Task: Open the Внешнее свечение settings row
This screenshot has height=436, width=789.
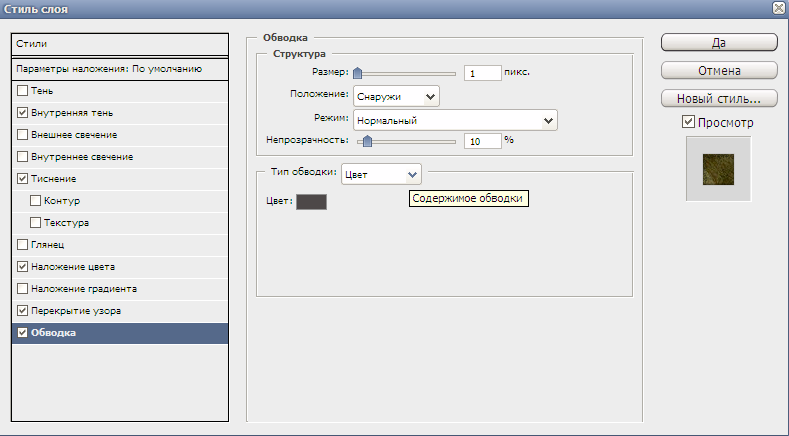Action: (x=120, y=134)
